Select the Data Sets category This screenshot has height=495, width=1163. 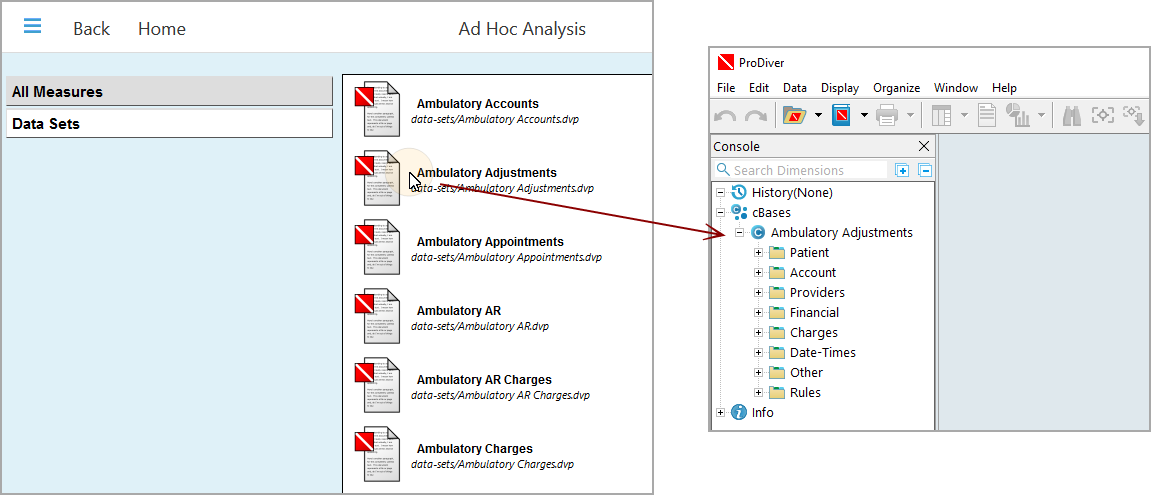coord(169,123)
